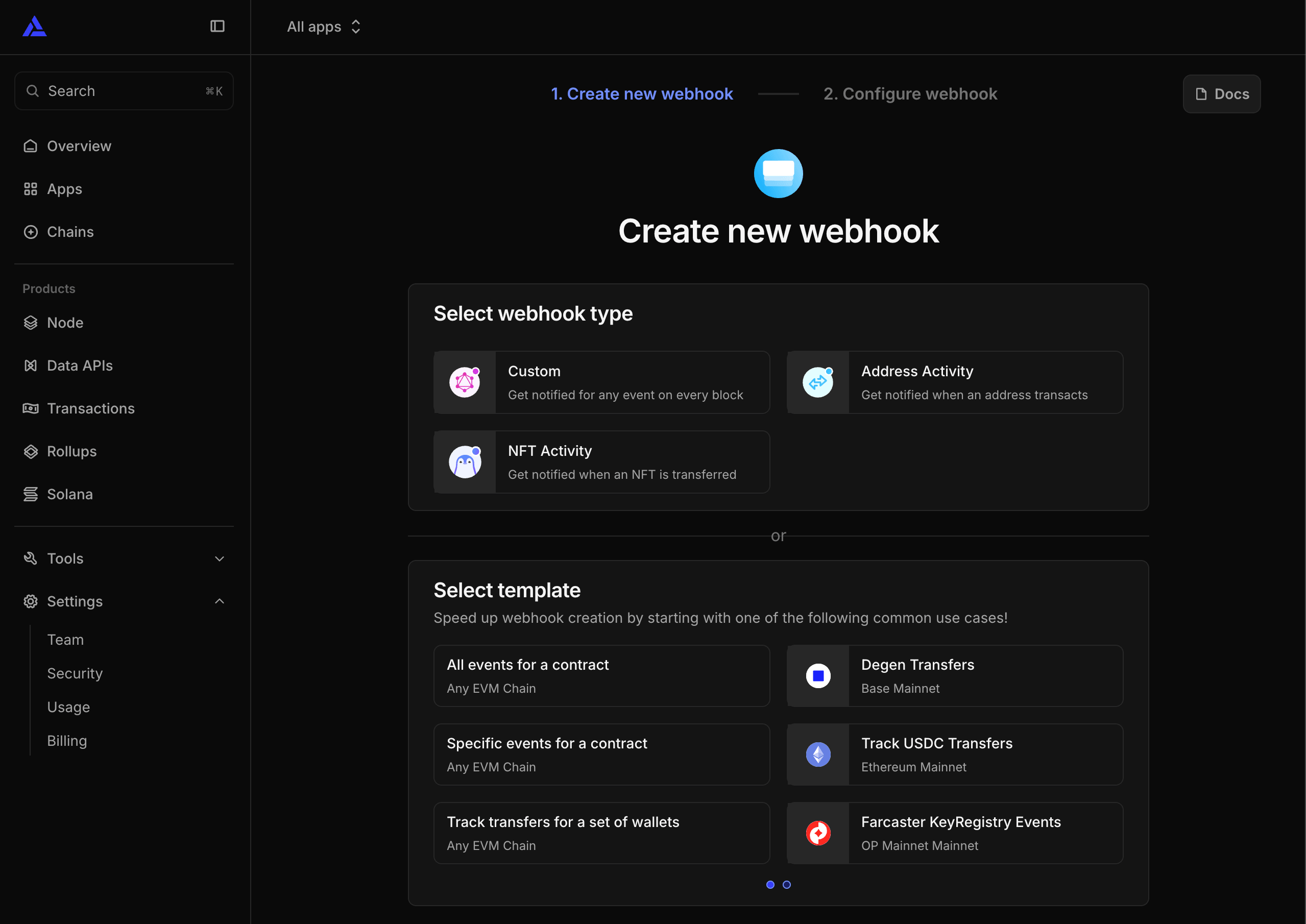The height and width of the screenshot is (924, 1306).
Task: Go to second template page dot
Action: pyautogui.click(x=786, y=885)
